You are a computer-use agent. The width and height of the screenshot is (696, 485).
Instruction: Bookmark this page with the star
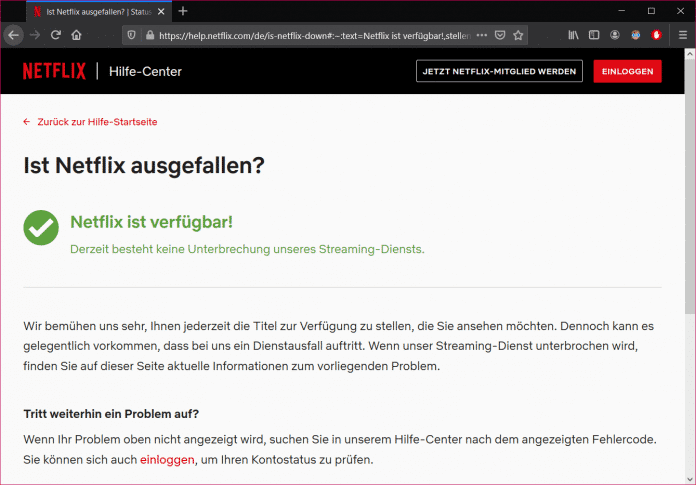pyautogui.click(x=519, y=35)
